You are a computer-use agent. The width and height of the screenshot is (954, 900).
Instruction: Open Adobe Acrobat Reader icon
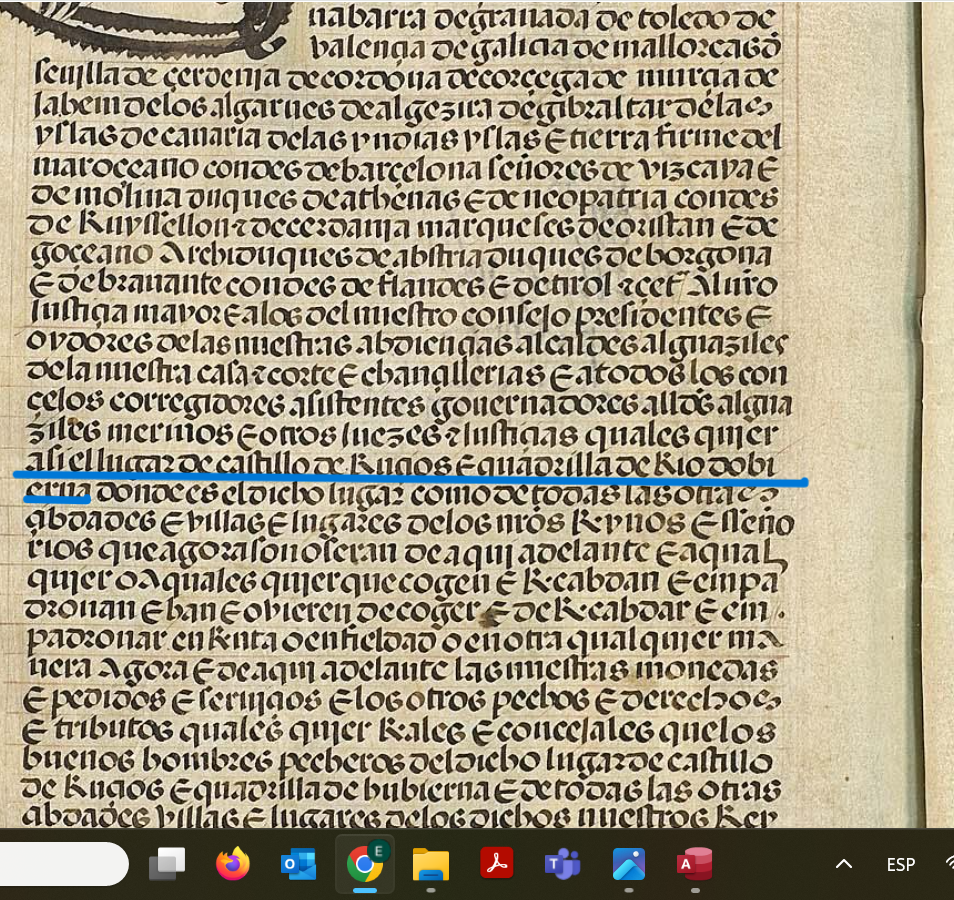[x=497, y=864]
